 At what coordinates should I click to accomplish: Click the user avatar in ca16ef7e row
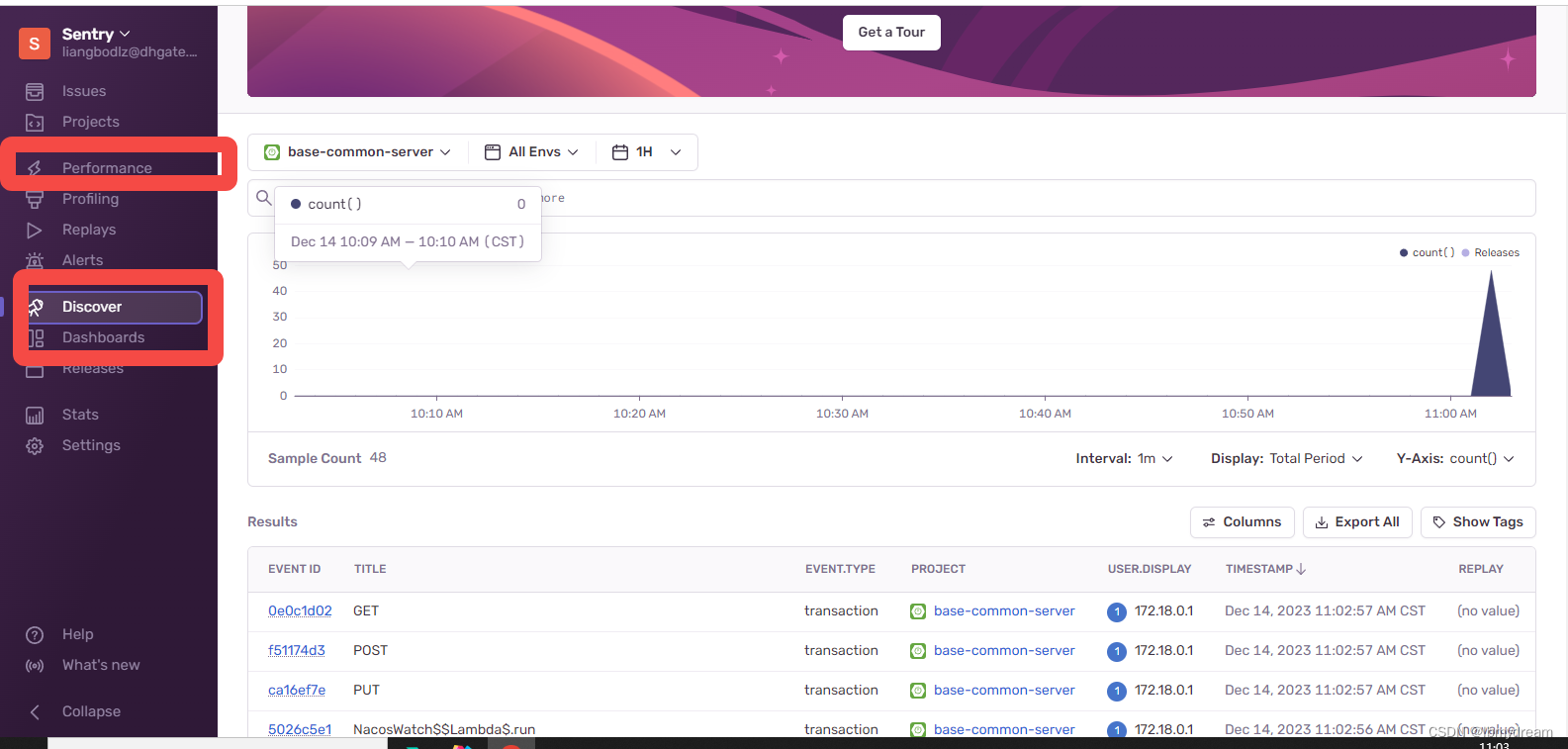point(1117,691)
